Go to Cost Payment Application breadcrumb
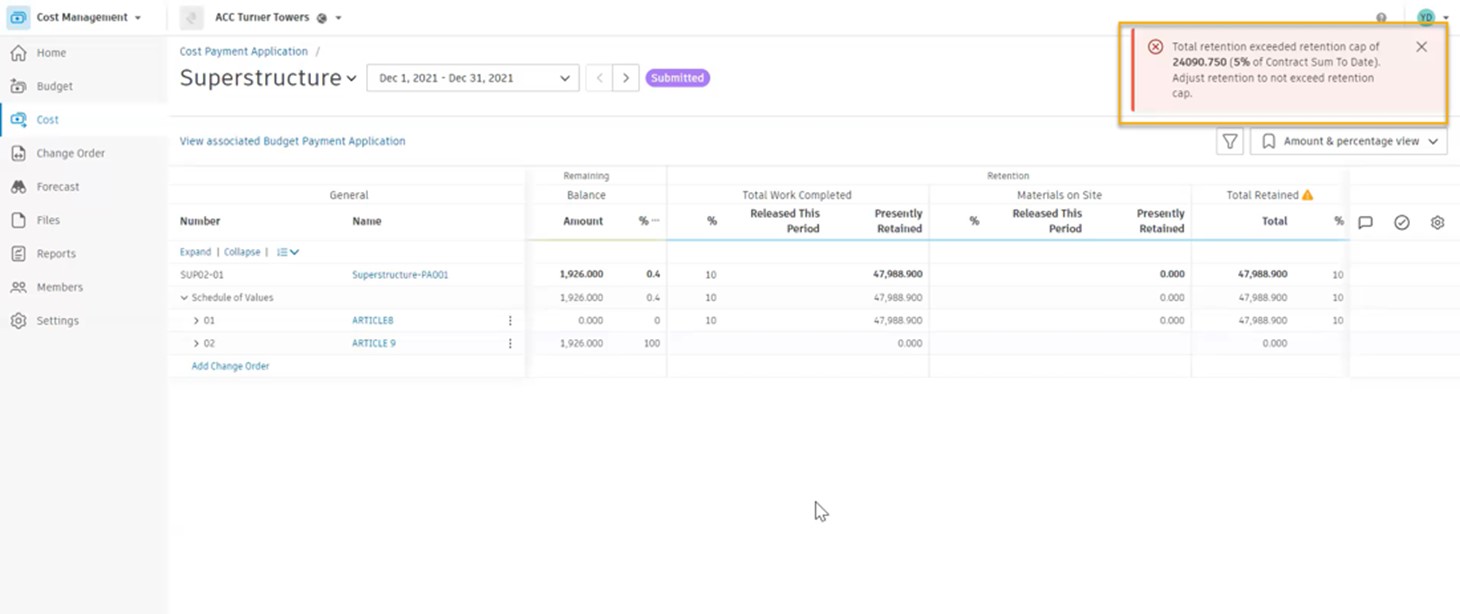 click(243, 51)
